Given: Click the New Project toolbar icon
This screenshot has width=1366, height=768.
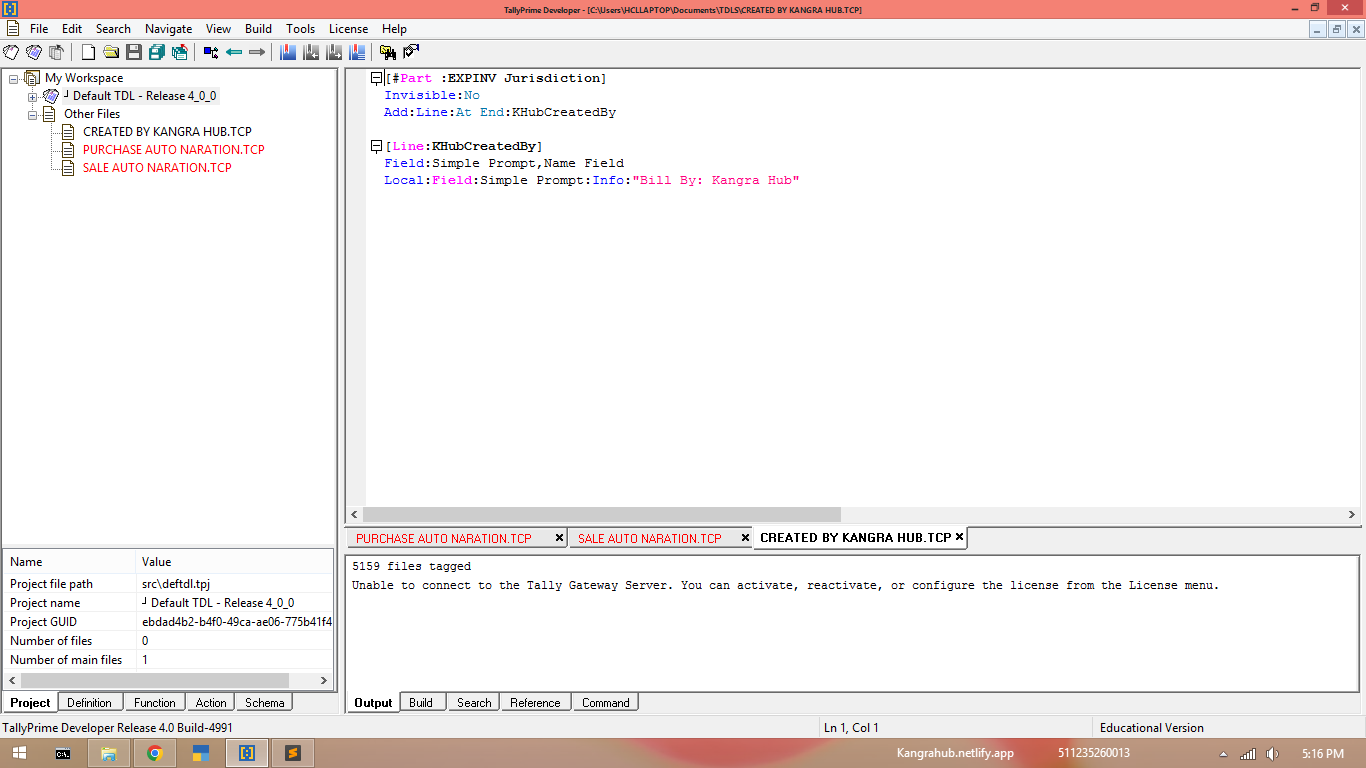Looking at the screenshot, I should pos(11,52).
